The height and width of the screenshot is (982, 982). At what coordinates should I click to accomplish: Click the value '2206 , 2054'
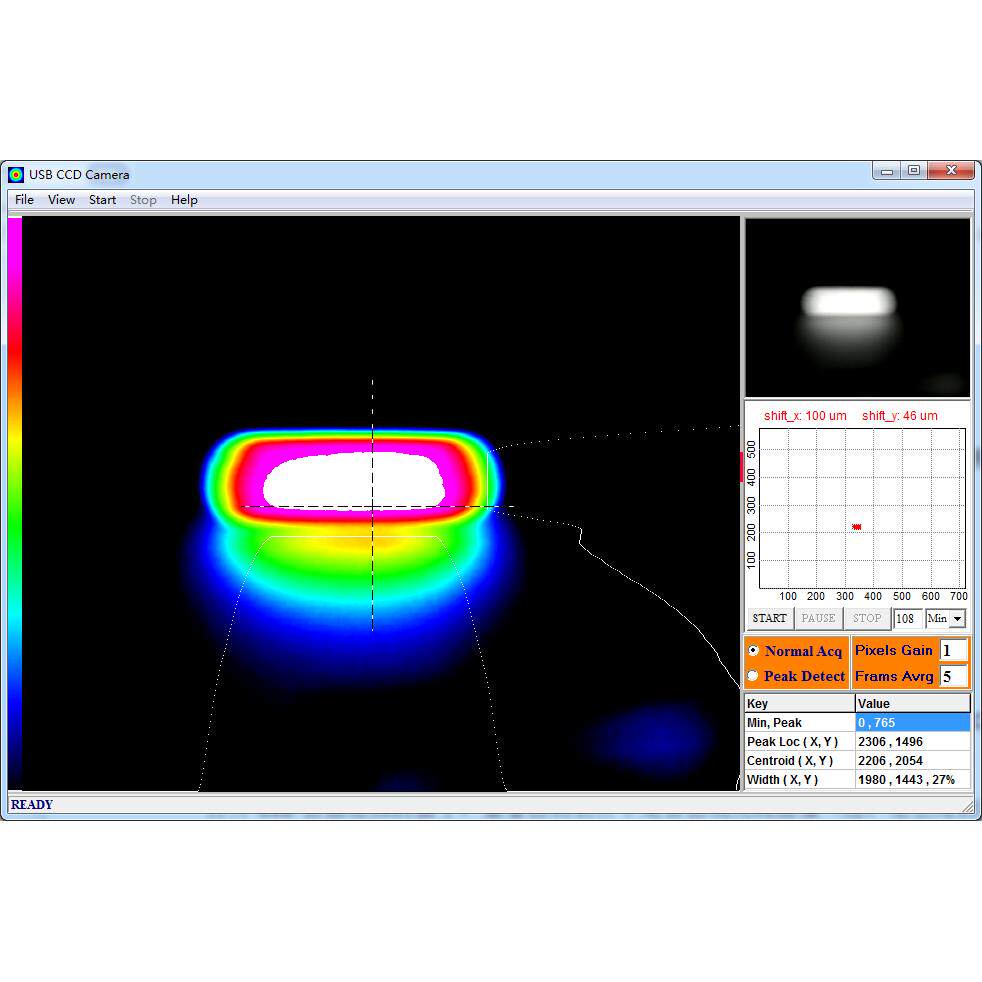tap(890, 760)
